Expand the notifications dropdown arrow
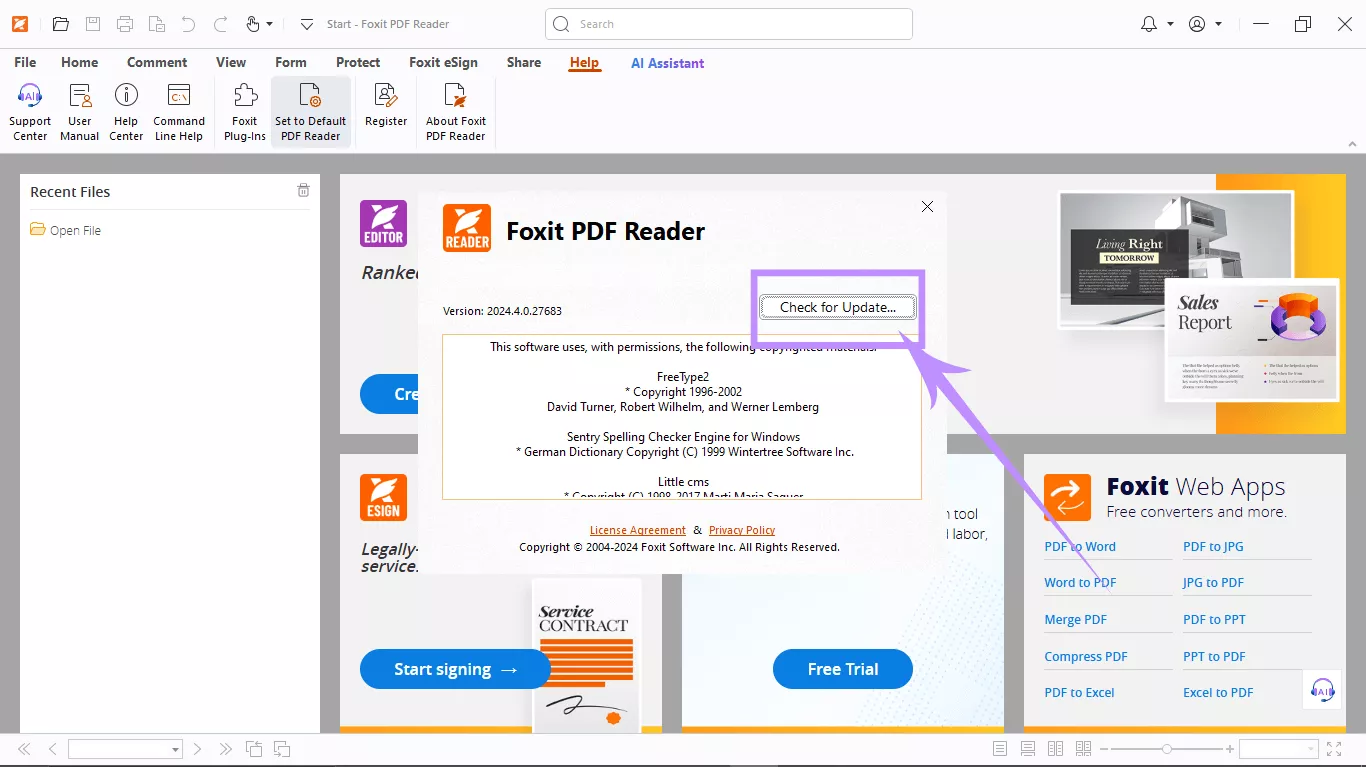This screenshot has width=1366, height=767. tap(1170, 24)
